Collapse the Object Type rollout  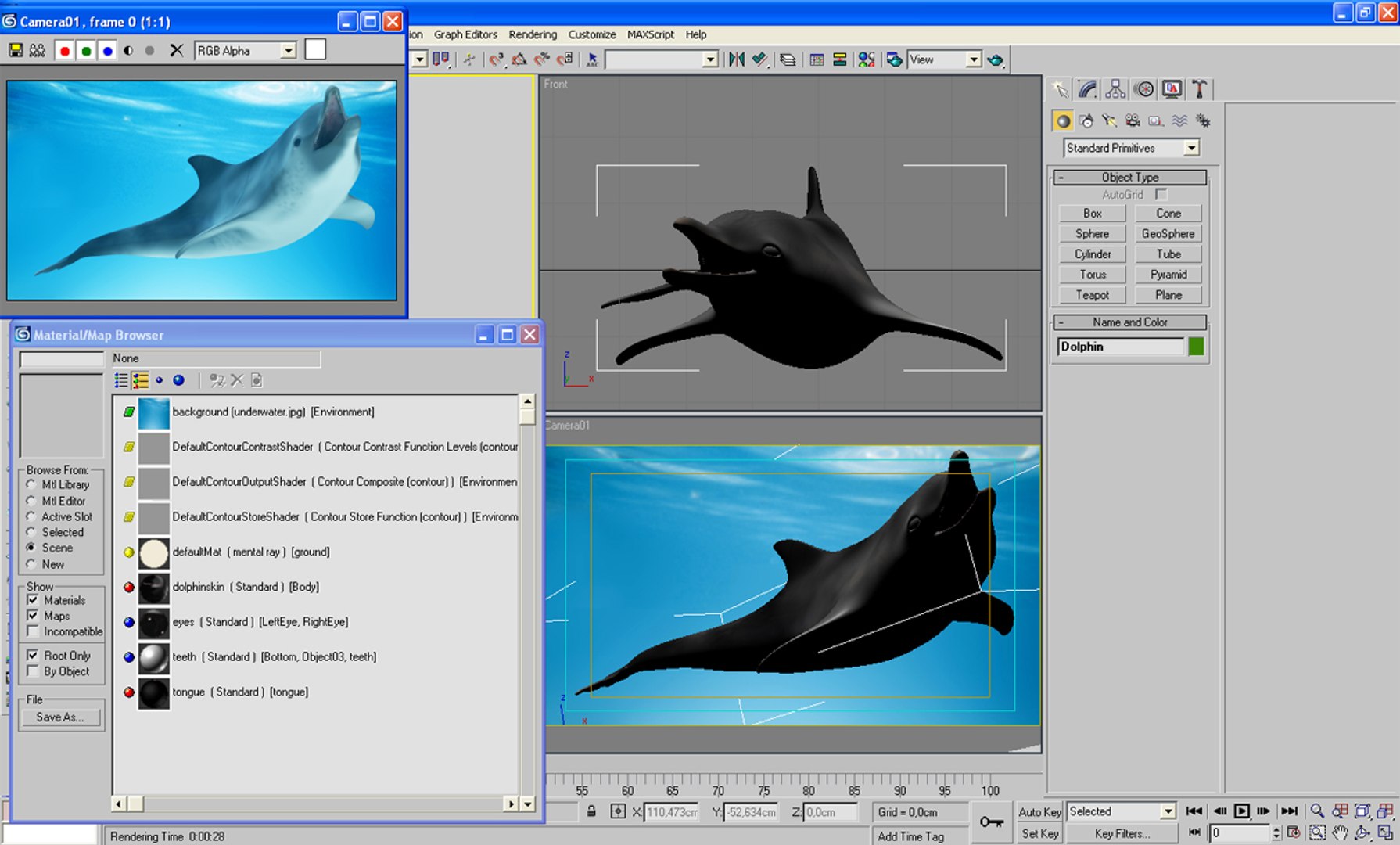[x=1129, y=178]
